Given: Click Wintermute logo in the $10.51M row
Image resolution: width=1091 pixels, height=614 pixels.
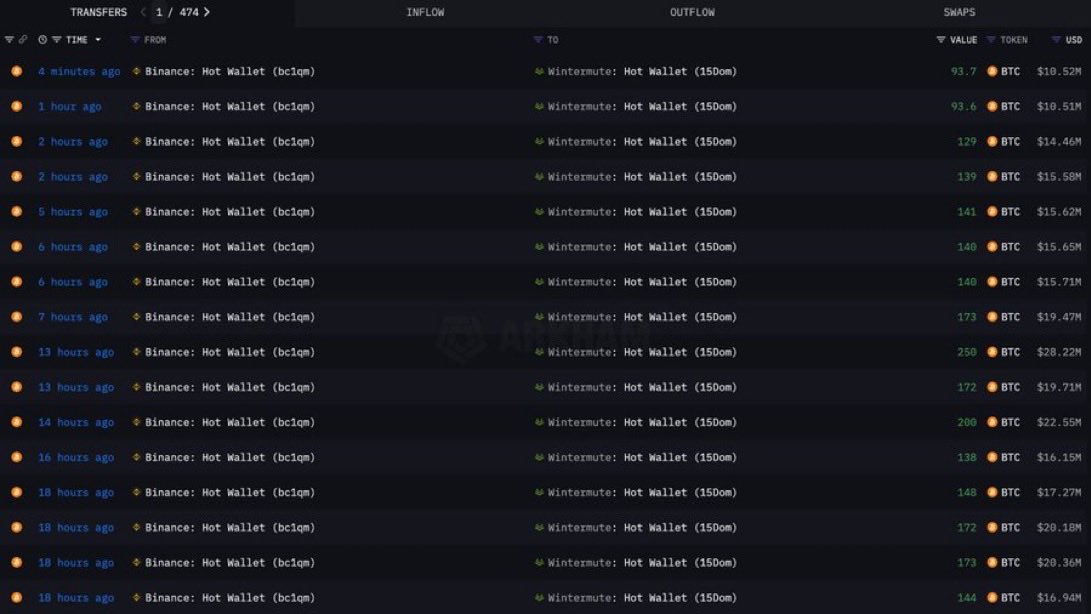Looking at the screenshot, I should coord(539,107).
